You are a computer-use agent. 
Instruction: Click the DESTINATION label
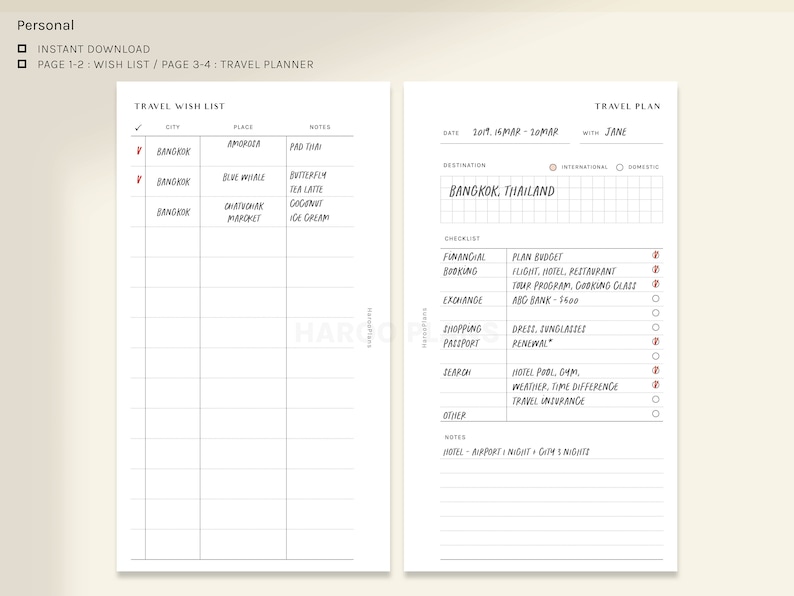tap(464, 165)
